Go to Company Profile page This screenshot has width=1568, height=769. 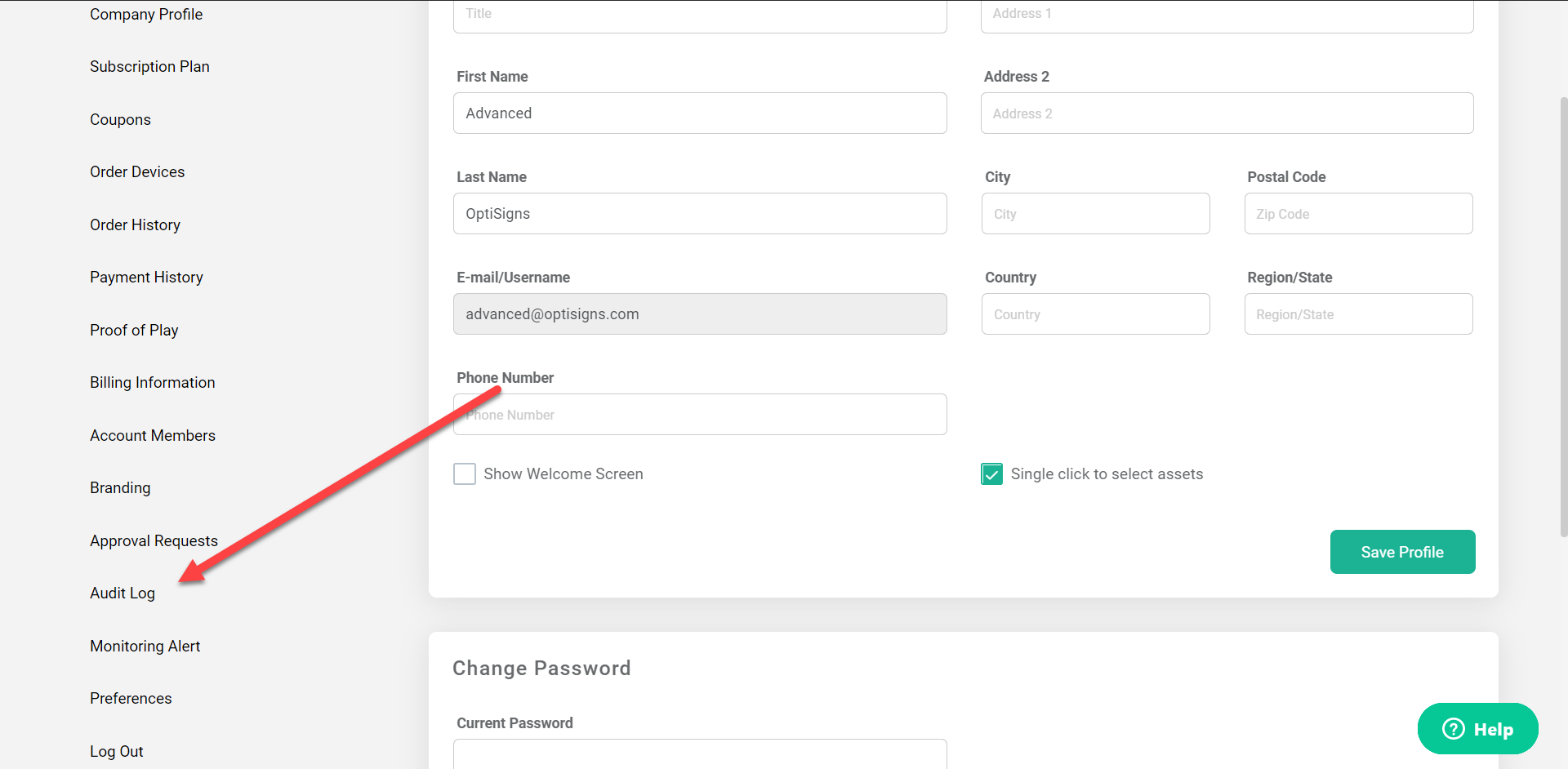coord(146,15)
